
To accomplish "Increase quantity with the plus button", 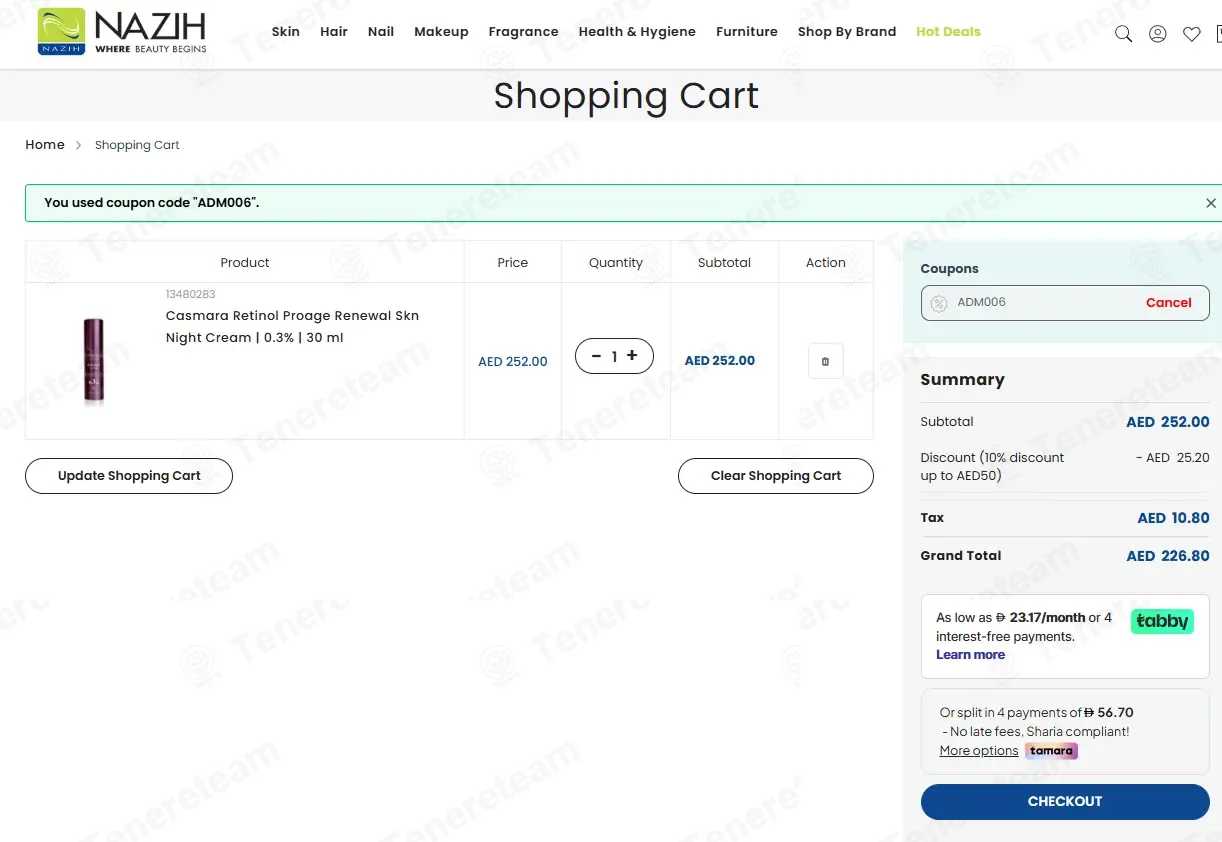I will (x=632, y=356).
